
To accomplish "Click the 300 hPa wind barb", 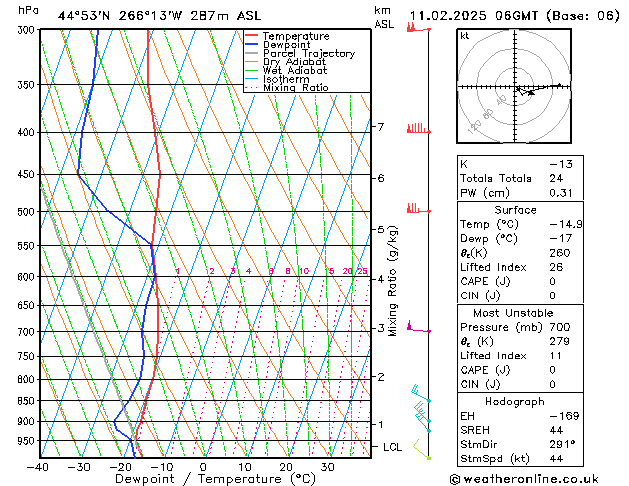I will click(418, 28).
